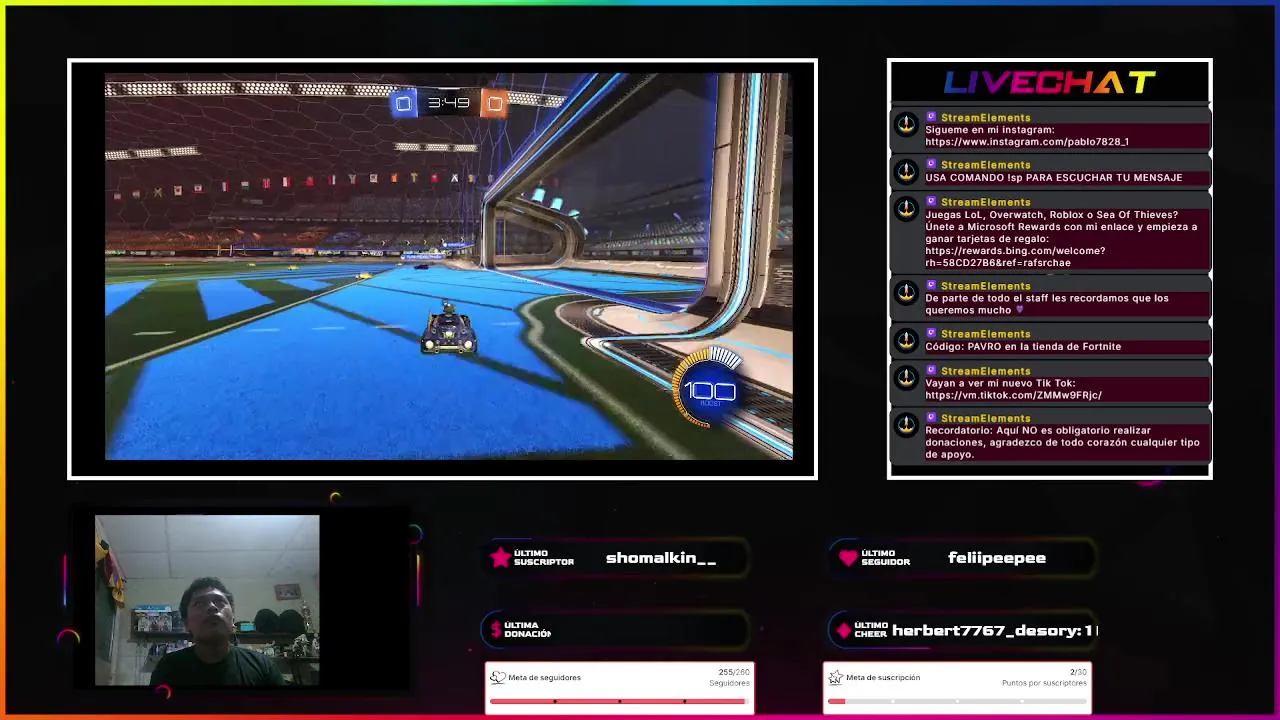1280x720 pixels.
Task: Click the LIVECHAT header title
Action: click(1050, 83)
